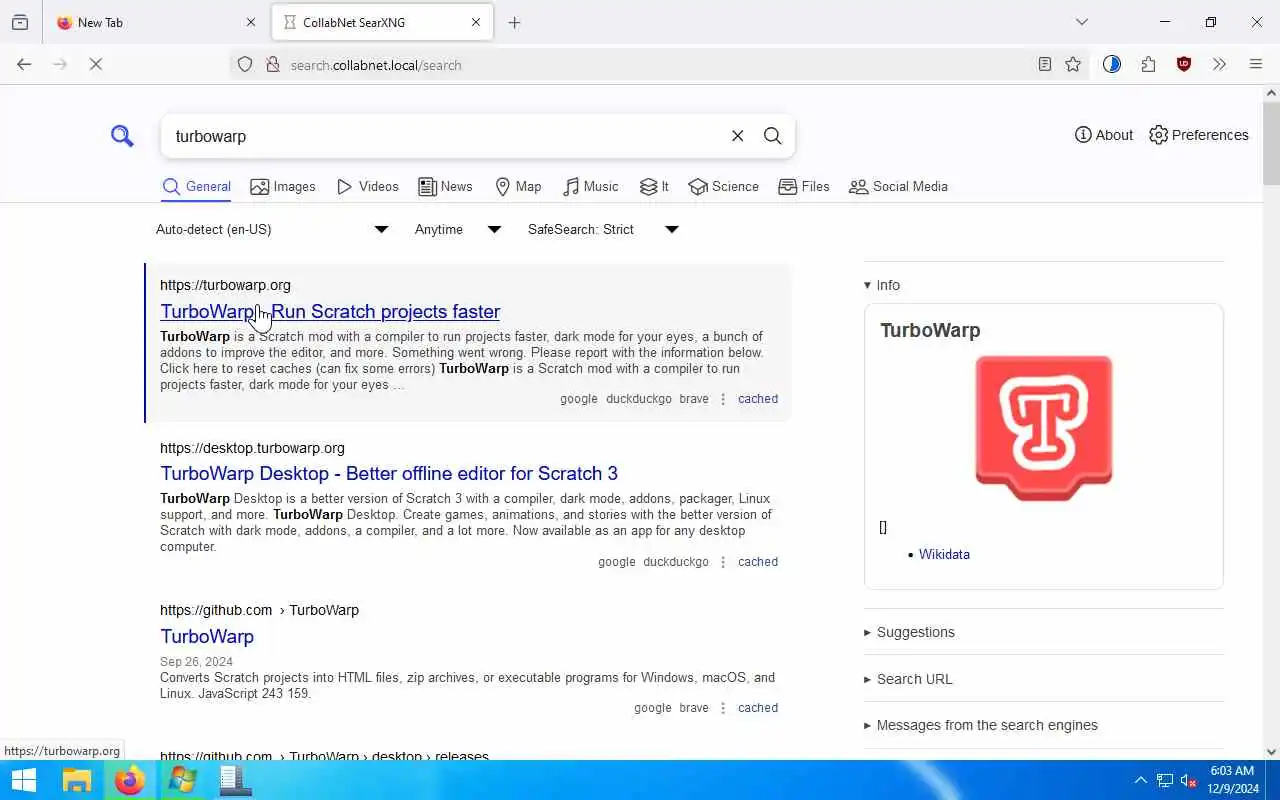Open site information icon in address bar

(x=272, y=65)
